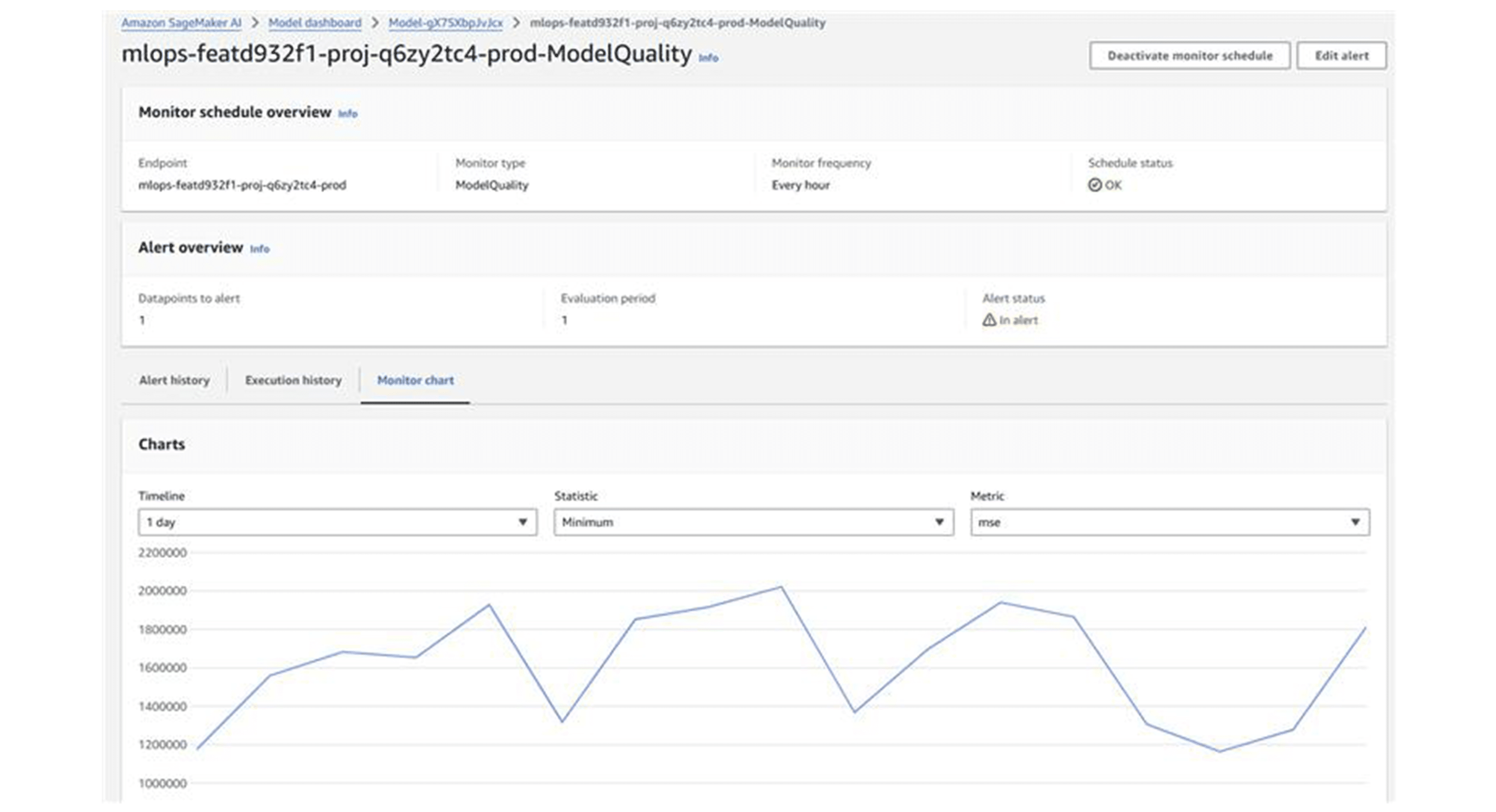Click the Evaluation period label
The height and width of the screenshot is (812, 1496).
(607, 299)
